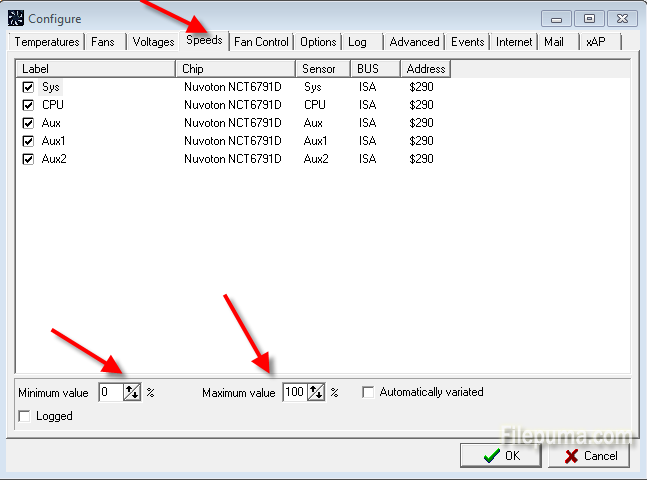This screenshot has width=647, height=480.
Task: Click the Minimum value spinner arrows
Action: (132, 392)
